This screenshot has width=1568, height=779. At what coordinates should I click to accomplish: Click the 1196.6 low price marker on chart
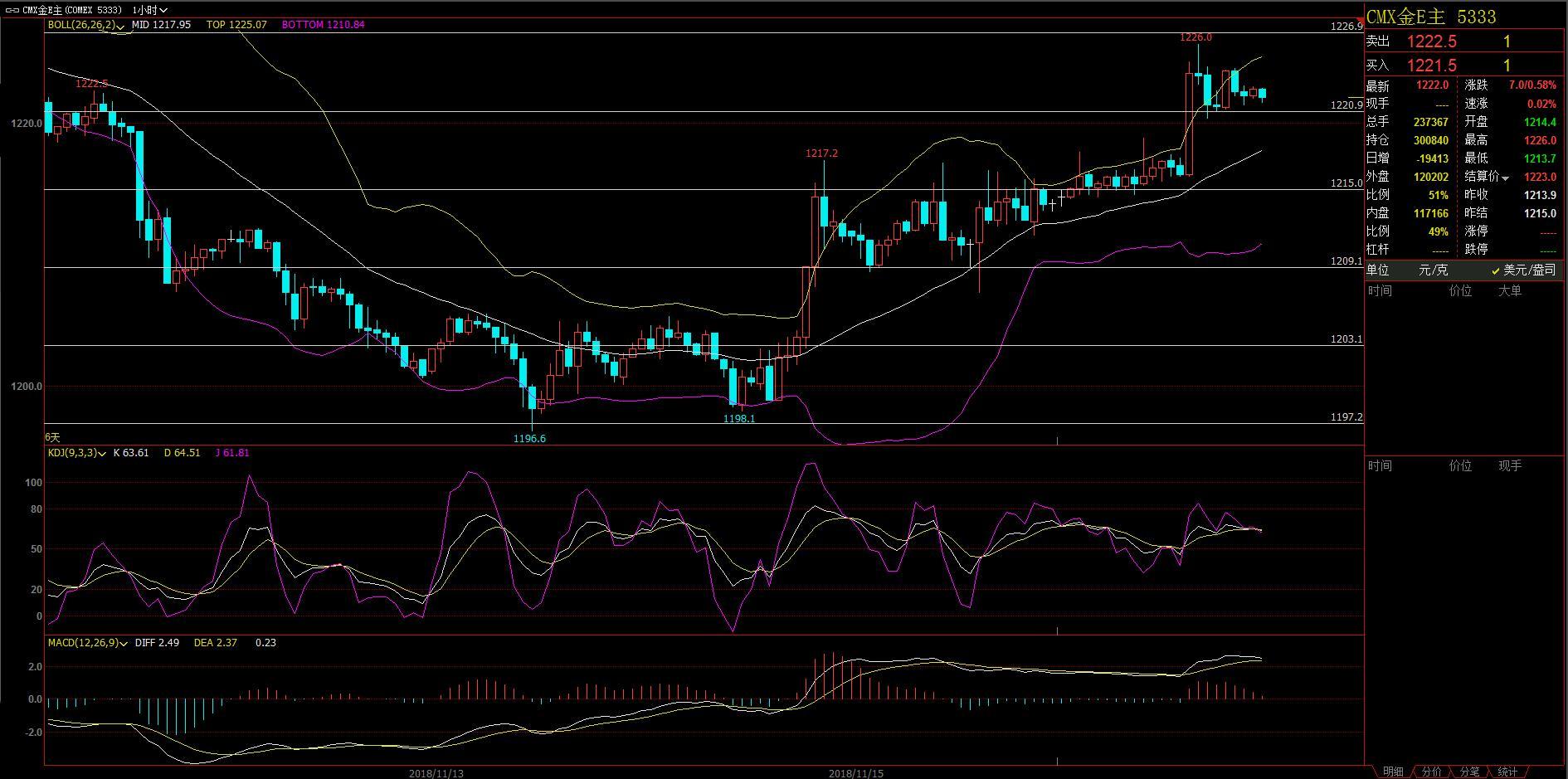coord(529,439)
